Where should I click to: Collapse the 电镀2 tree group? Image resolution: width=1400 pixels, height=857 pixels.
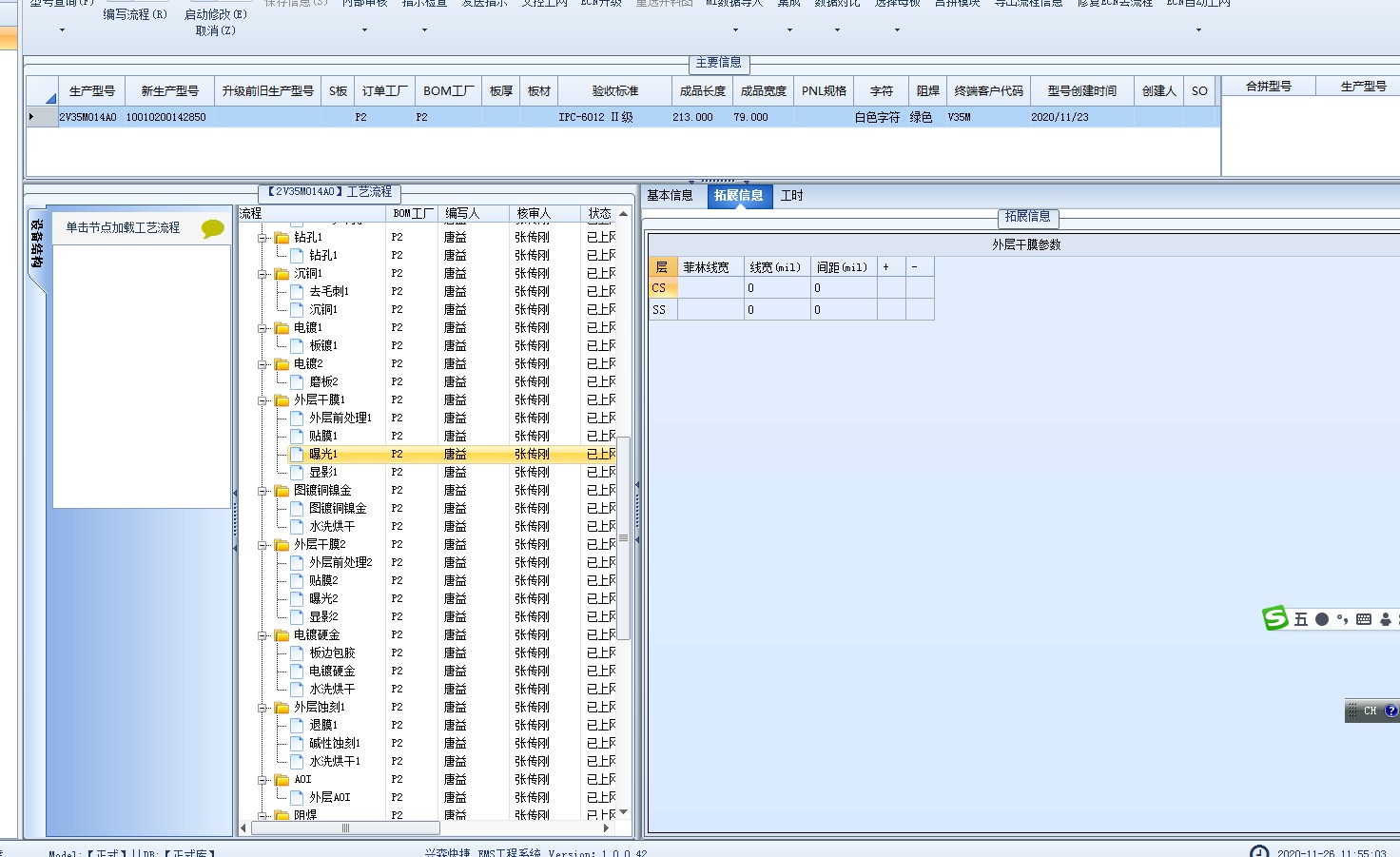point(262,364)
